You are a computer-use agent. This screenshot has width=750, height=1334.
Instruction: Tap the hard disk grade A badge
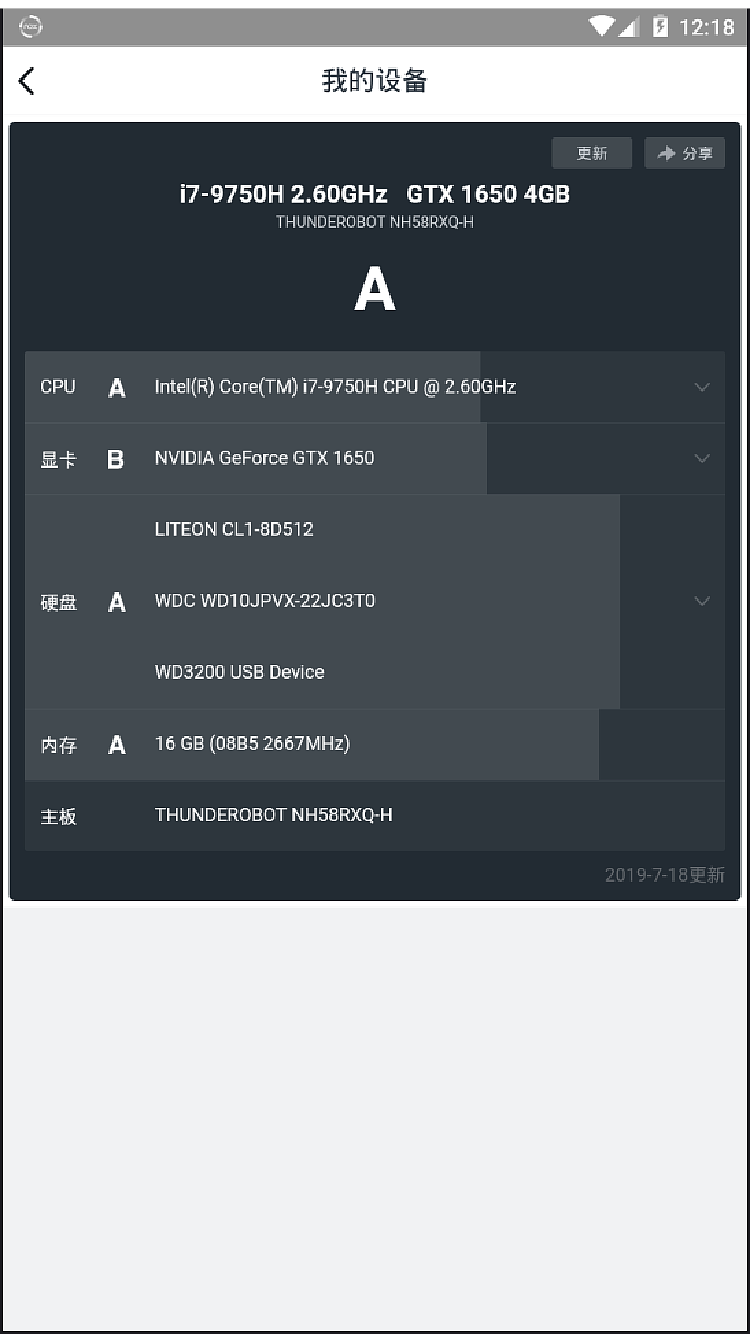(x=117, y=602)
